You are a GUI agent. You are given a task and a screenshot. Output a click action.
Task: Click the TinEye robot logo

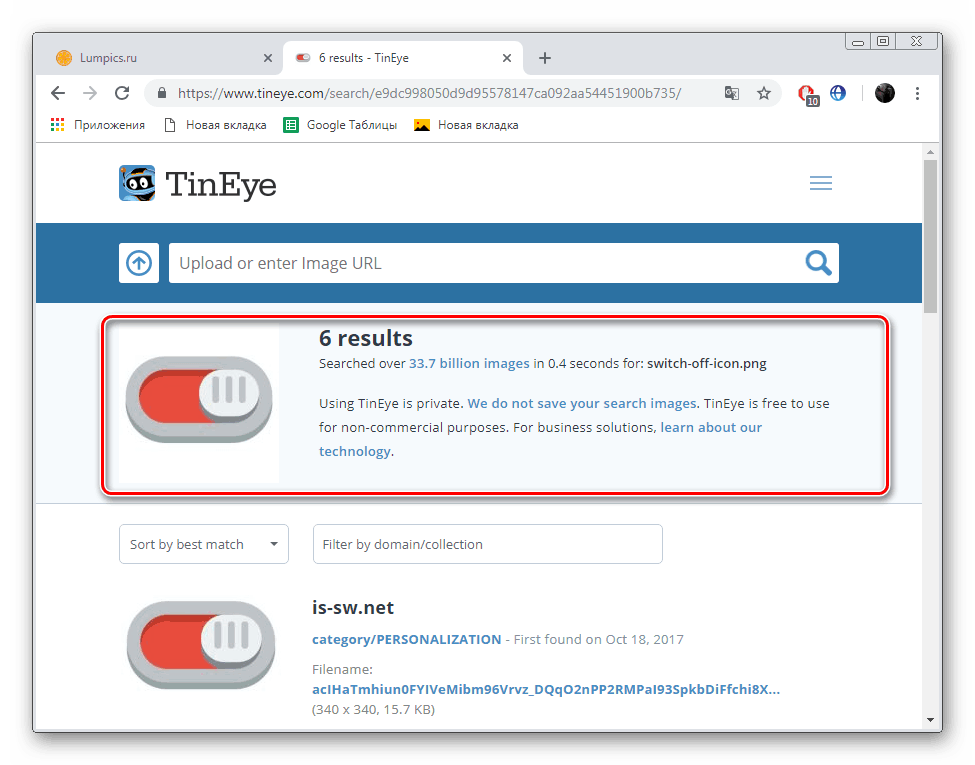click(137, 183)
